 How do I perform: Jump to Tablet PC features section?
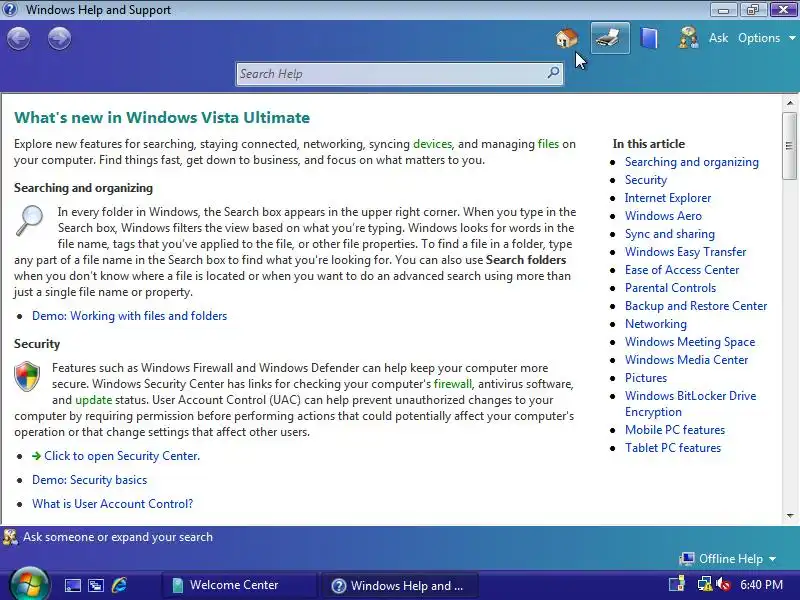point(673,447)
